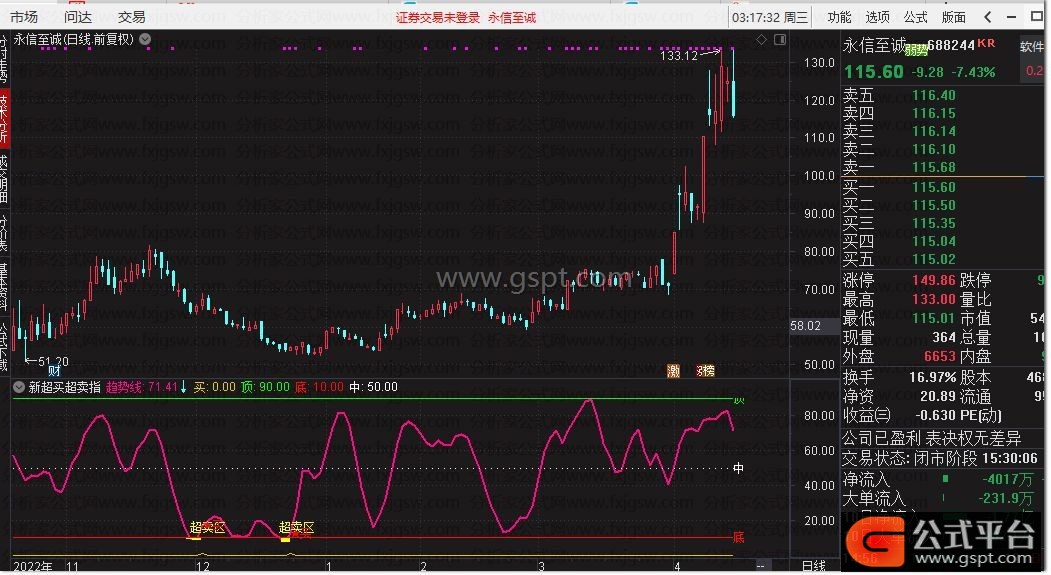Click the green 弱势 tag
The image size is (1051, 575).
916,50
